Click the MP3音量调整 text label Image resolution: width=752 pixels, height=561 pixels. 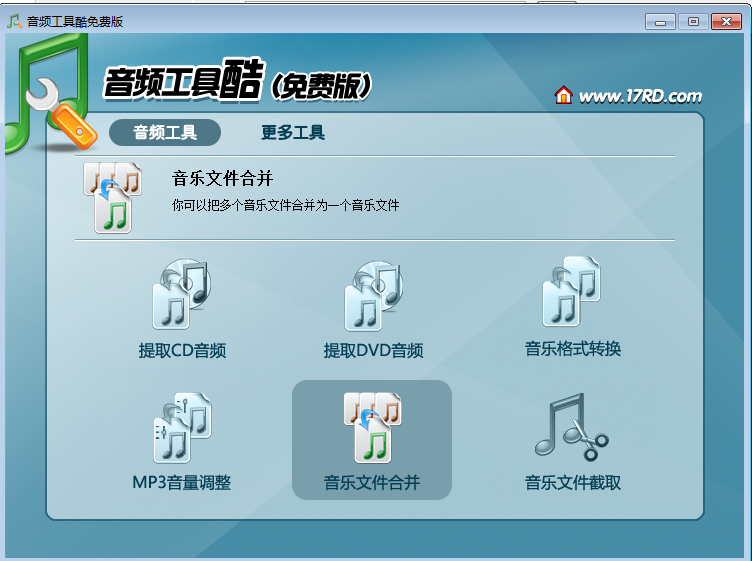(182, 483)
